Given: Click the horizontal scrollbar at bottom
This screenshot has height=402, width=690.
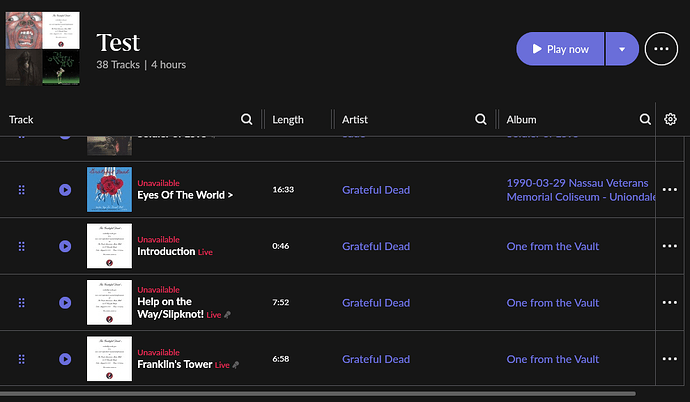Looking at the screenshot, I should coord(320,394).
